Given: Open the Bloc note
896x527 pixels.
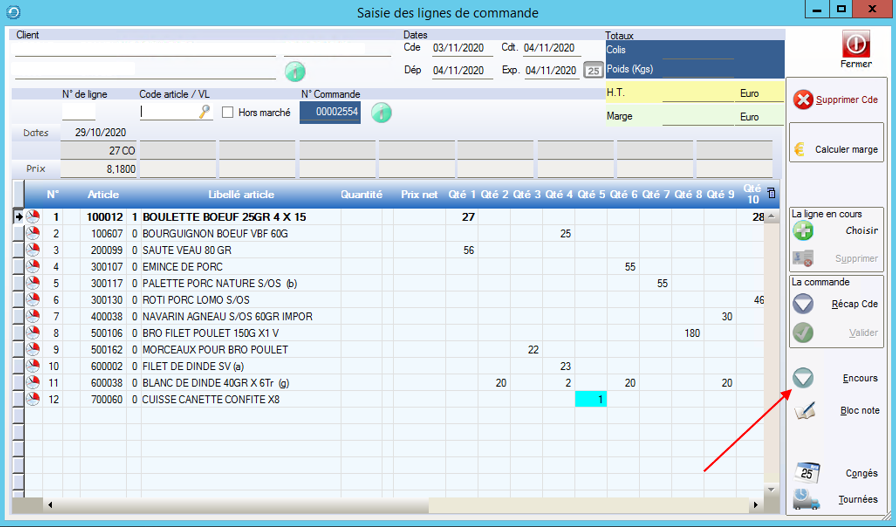Looking at the screenshot, I should pyautogui.click(x=835, y=411).
